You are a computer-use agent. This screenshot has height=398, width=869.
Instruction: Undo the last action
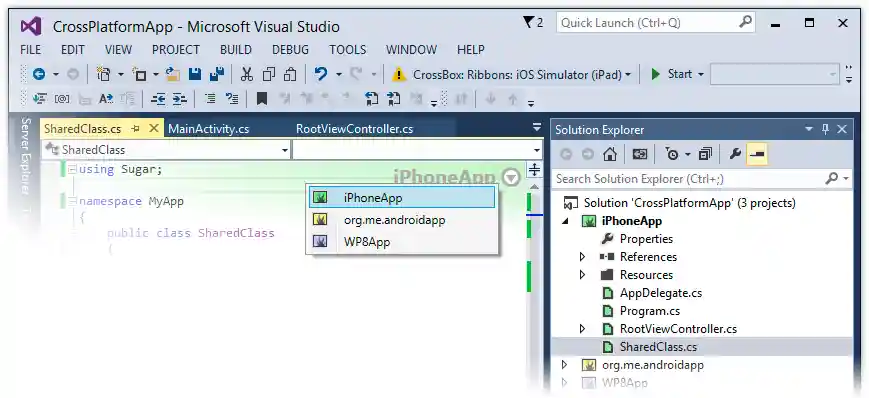(x=321, y=74)
